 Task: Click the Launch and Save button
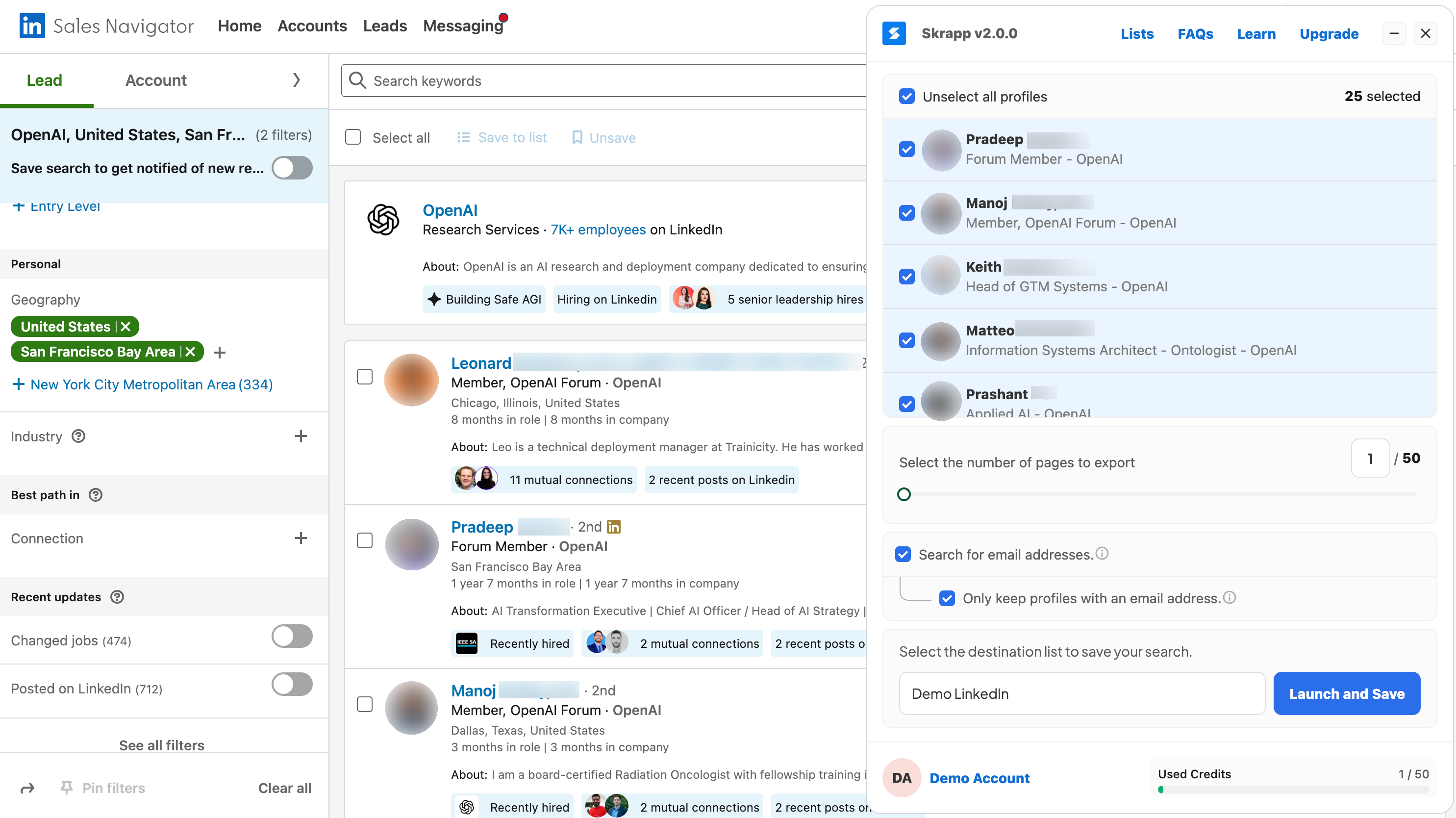coord(1346,693)
